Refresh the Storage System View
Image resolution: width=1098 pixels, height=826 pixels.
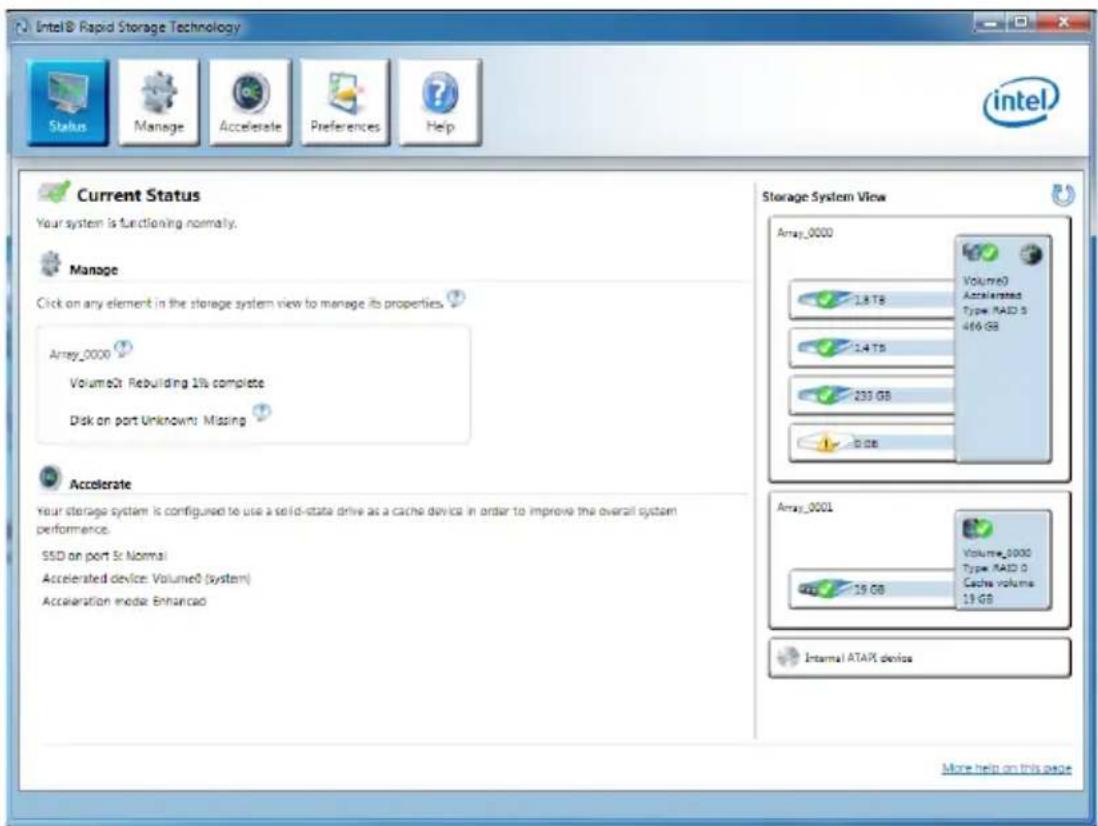tap(1062, 195)
